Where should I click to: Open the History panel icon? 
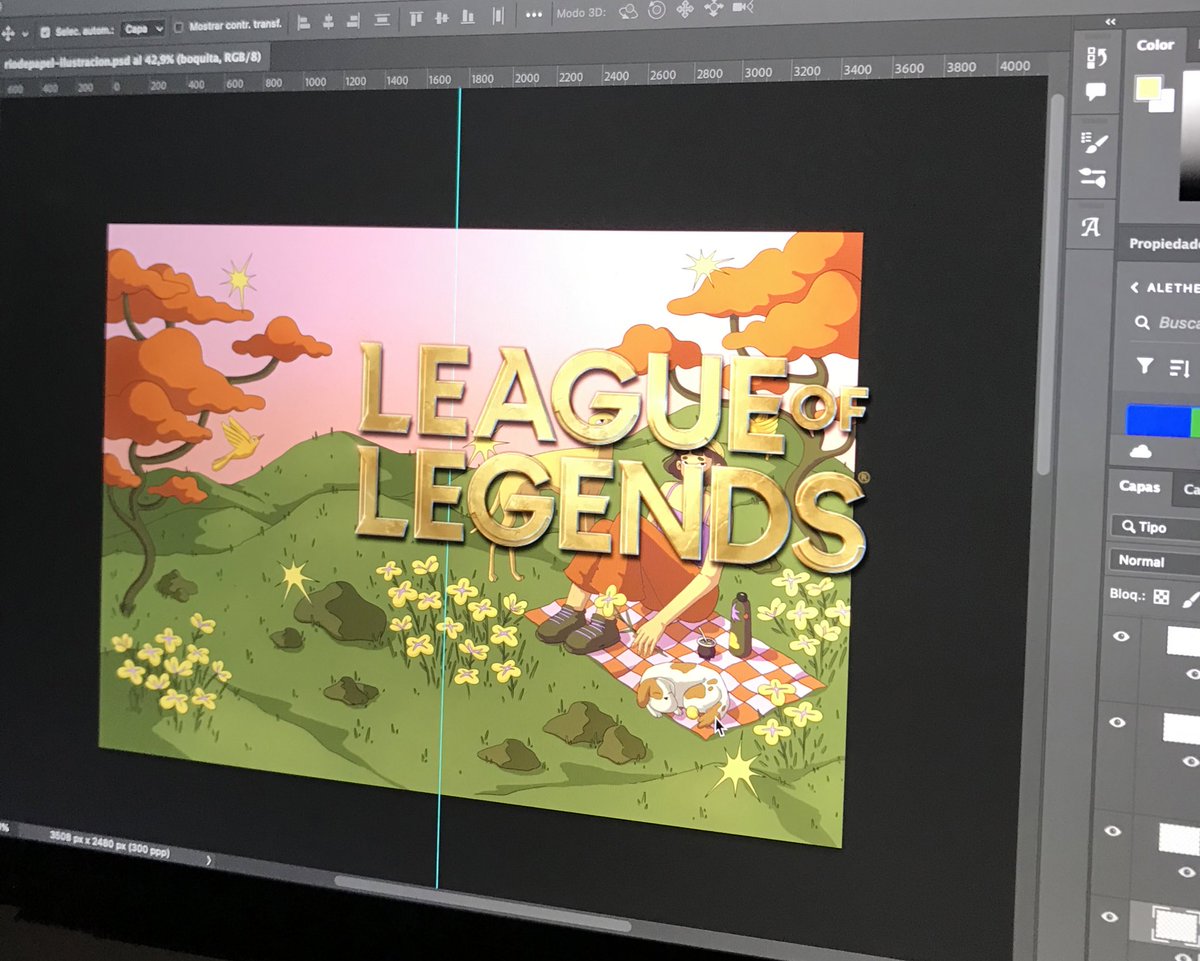1097,58
